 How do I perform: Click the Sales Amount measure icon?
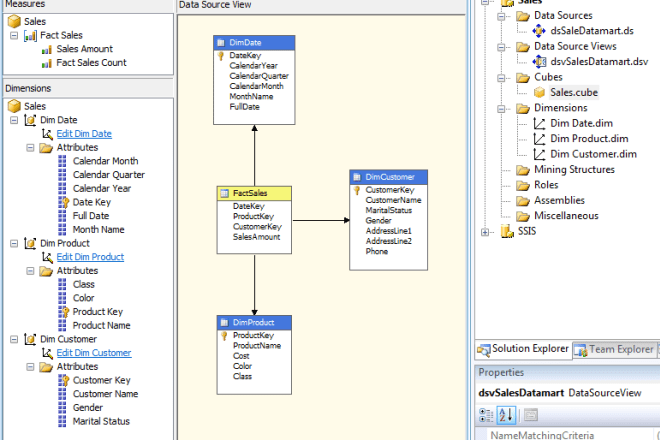[x=47, y=50]
